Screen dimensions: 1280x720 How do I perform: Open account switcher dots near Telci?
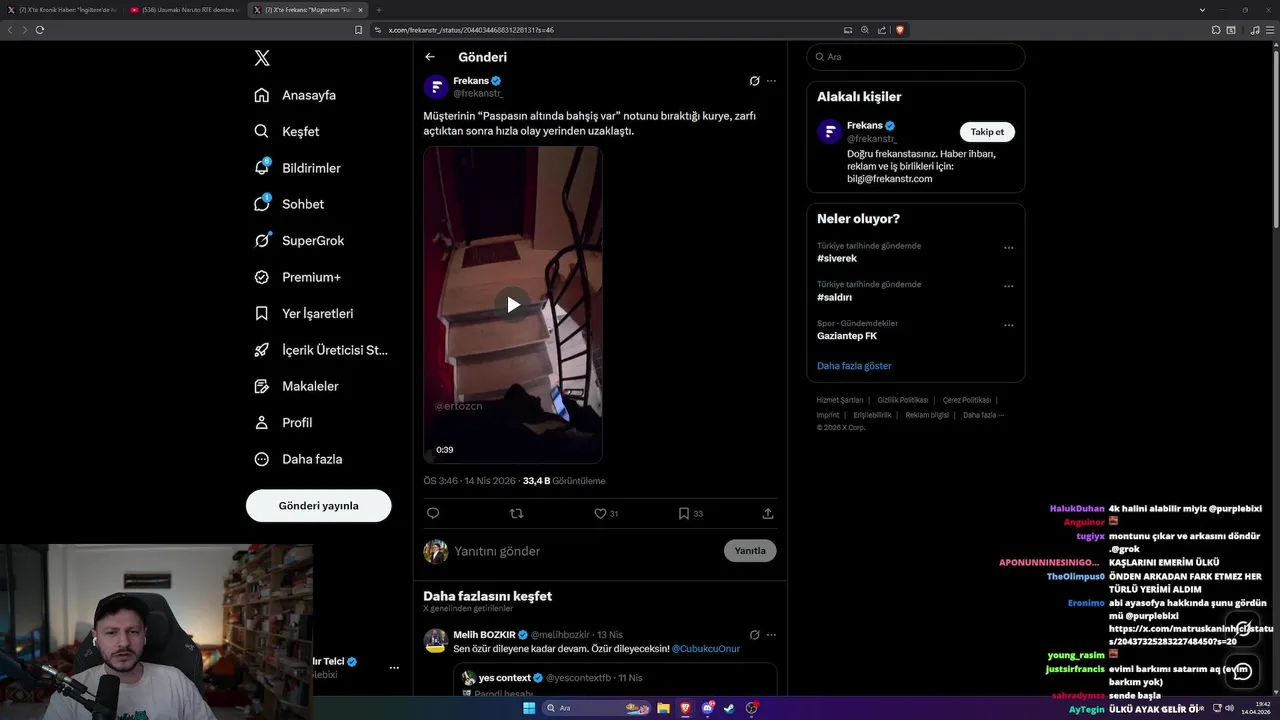[394, 668]
